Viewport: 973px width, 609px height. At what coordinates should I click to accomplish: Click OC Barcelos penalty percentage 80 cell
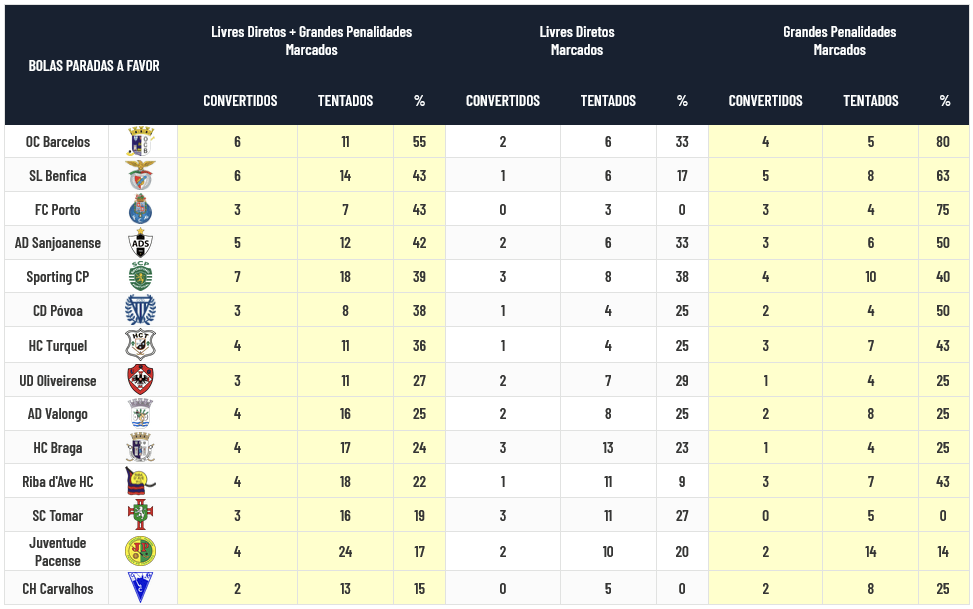(x=943, y=142)
